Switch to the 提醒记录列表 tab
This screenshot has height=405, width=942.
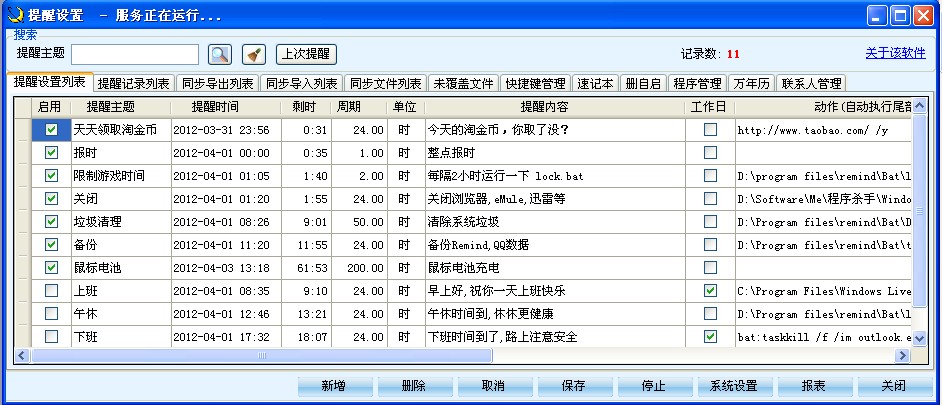134,83
